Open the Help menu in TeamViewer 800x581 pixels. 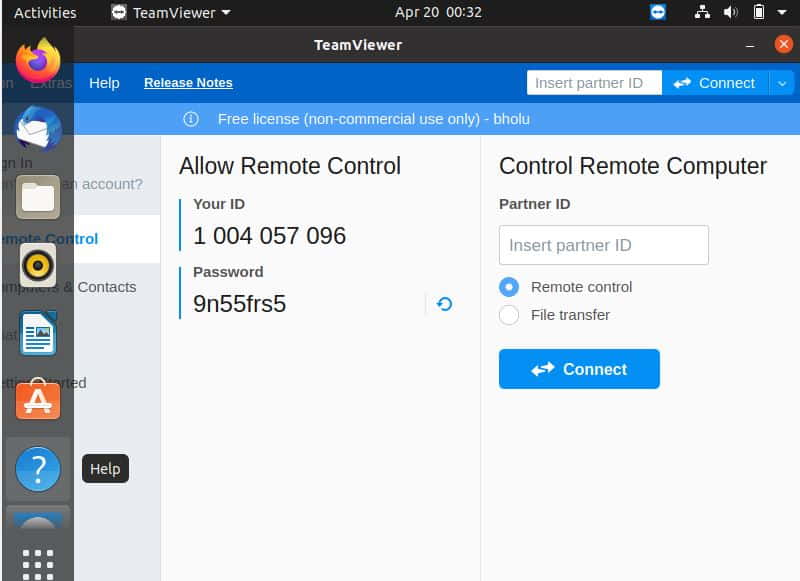[104, 83]
